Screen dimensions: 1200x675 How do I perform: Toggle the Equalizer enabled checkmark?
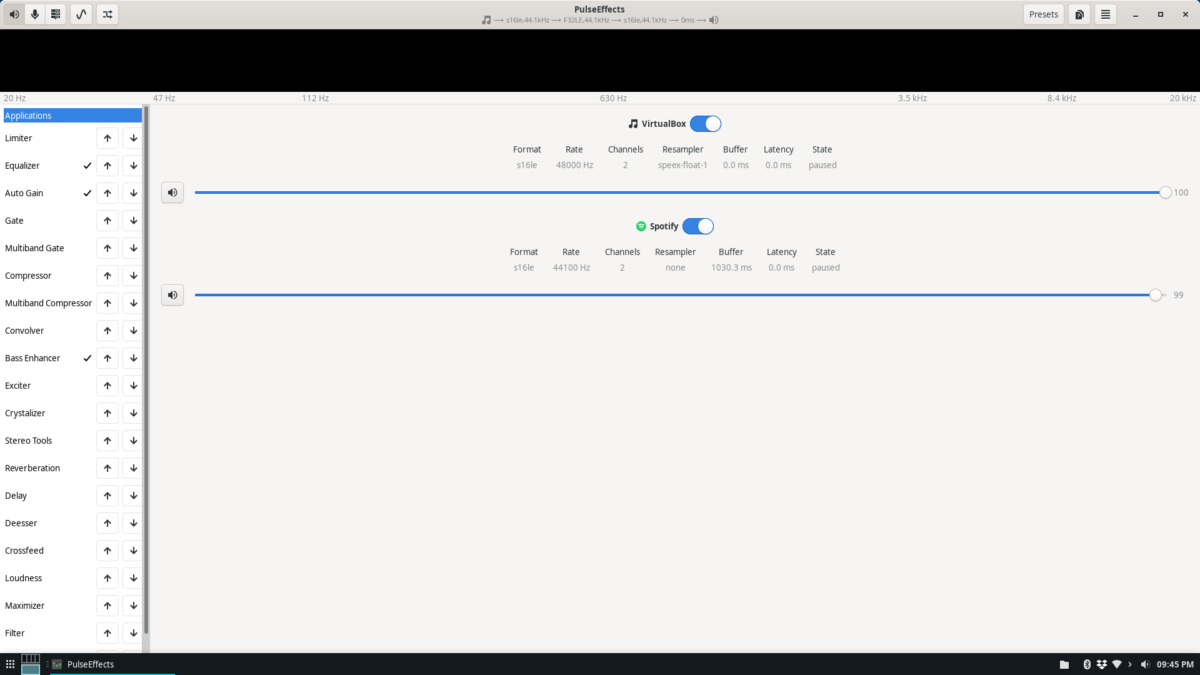[x=87, y=165]
